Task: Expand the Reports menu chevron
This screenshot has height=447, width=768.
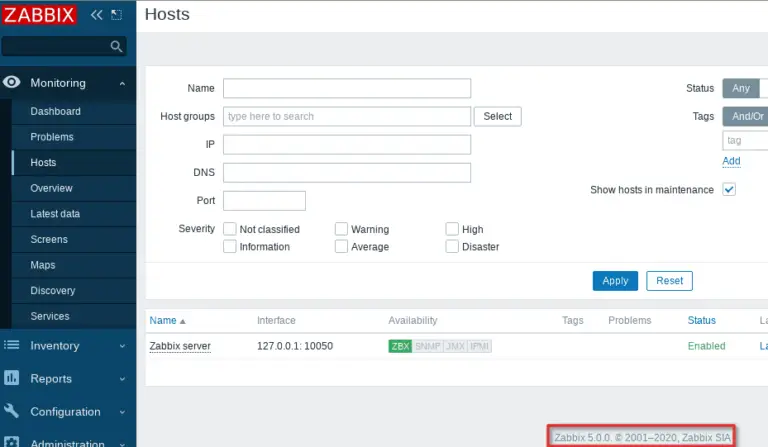Action: 122,379
